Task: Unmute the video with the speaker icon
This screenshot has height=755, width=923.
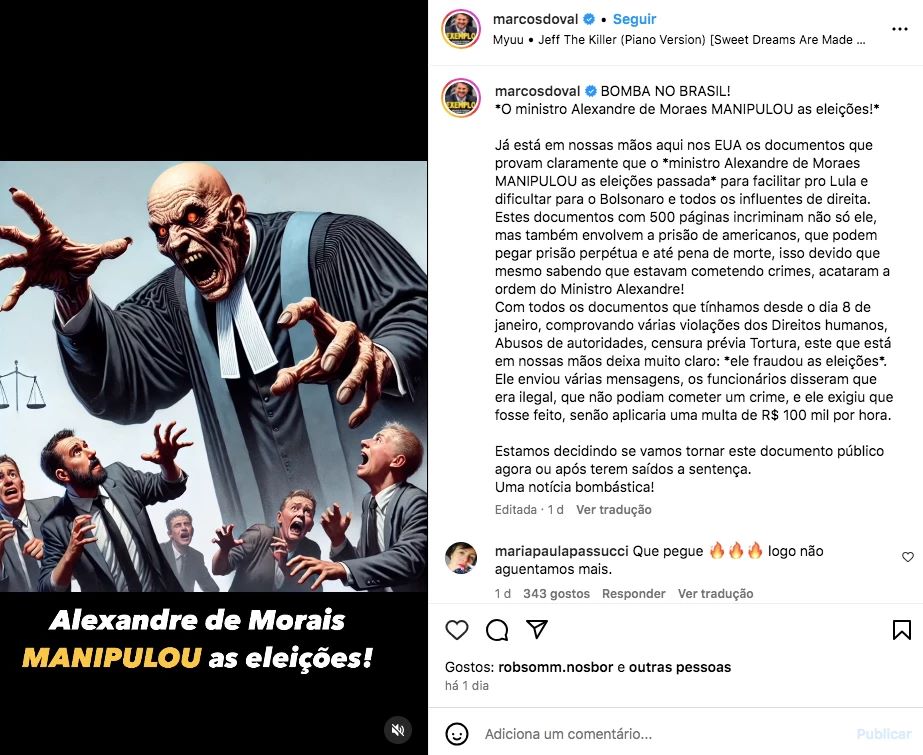Action: [x=398, y=730]
